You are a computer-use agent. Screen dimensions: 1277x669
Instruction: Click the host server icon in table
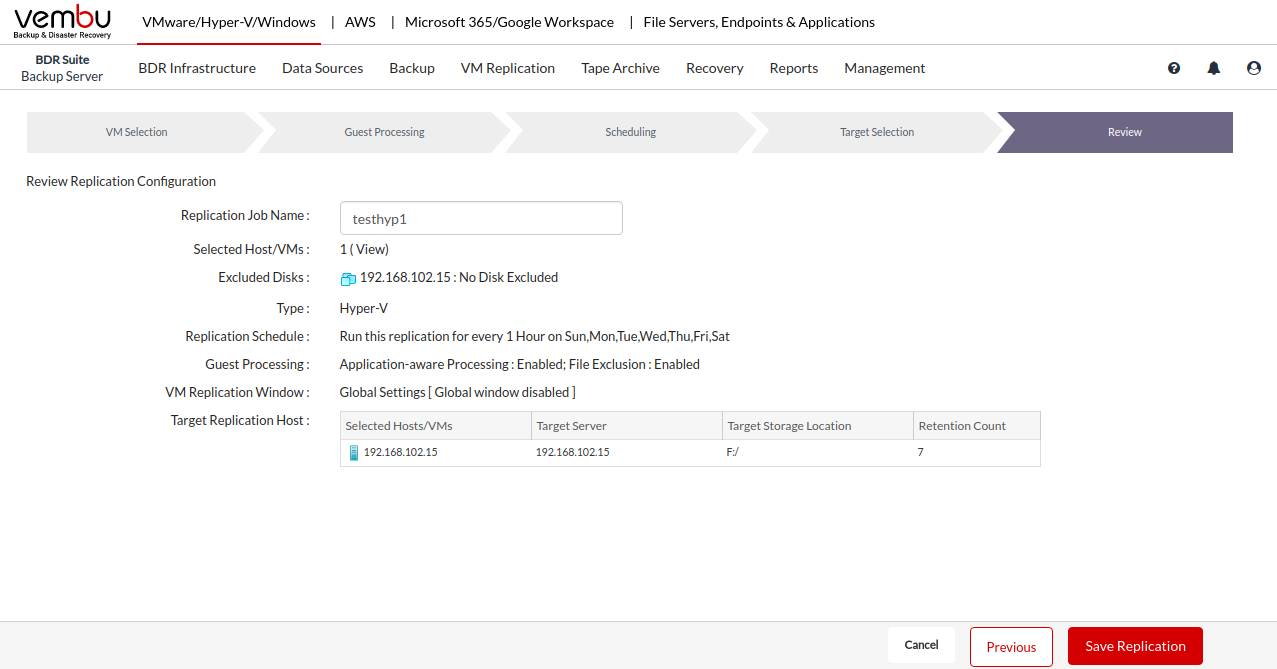pos(353,453)
